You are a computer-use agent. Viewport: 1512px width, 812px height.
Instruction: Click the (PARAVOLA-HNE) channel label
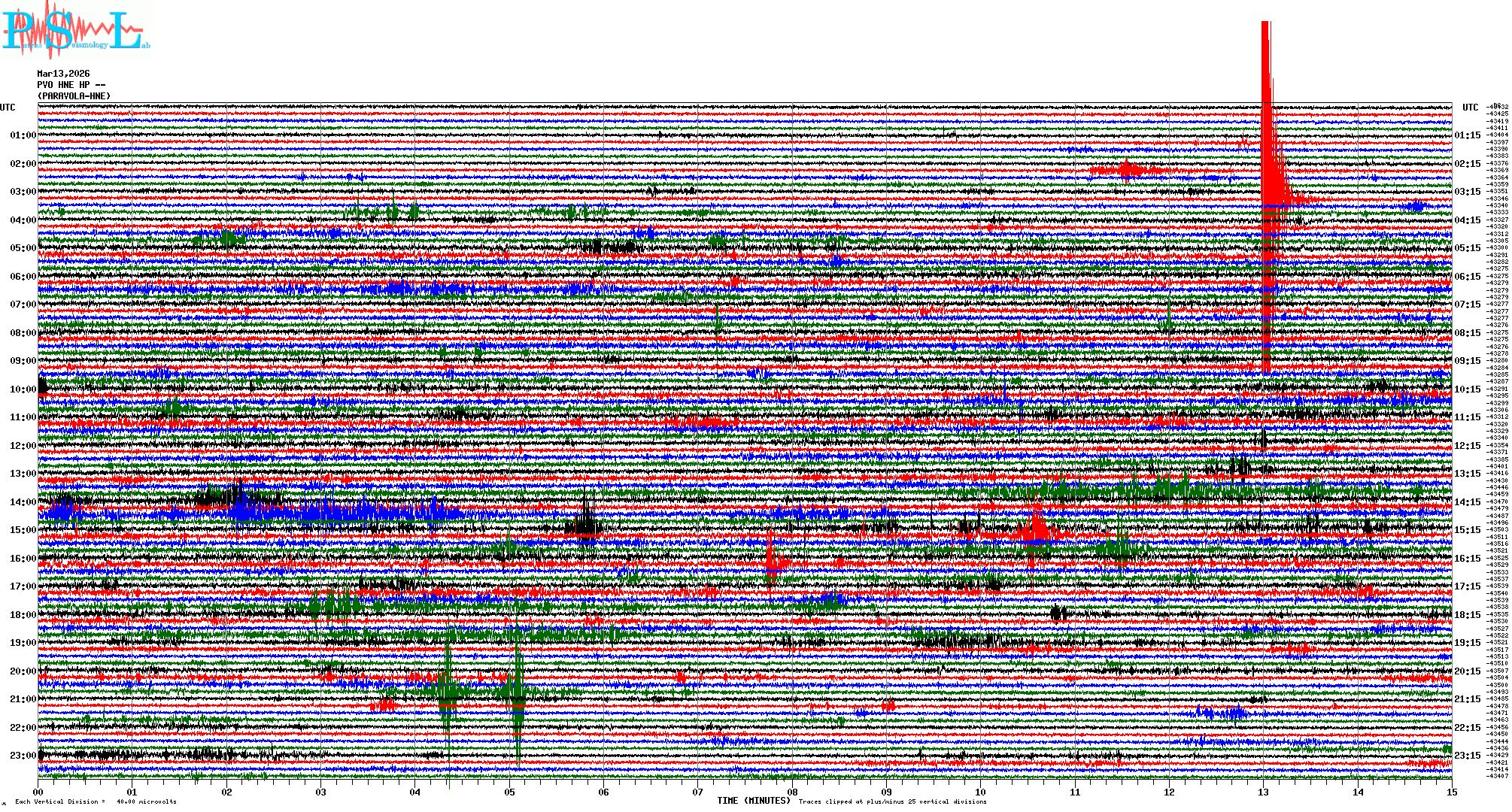(x=74, y=96)
